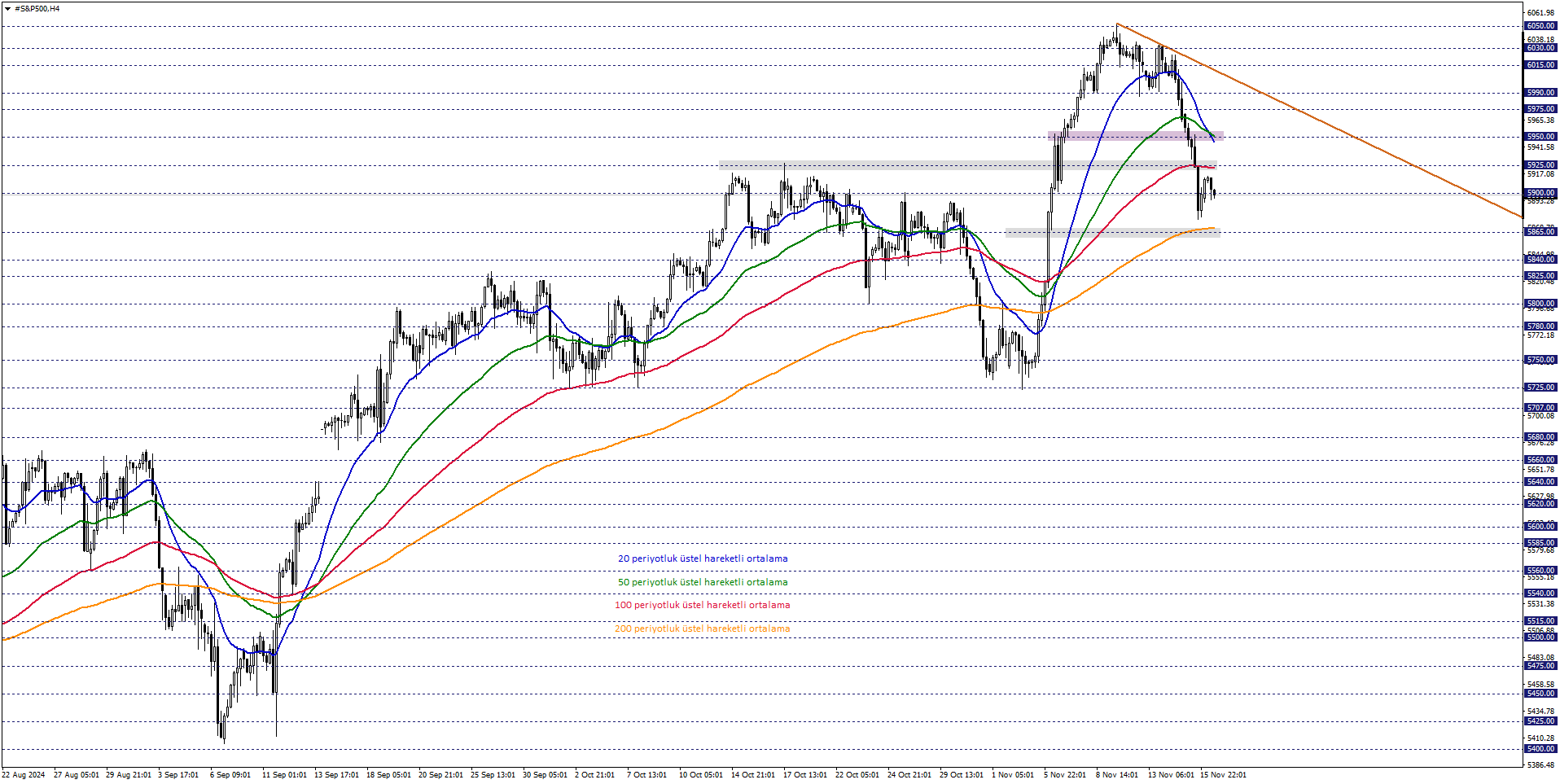Click the 22 Oct 05:01 time axis label
Image resolution: width=1560 pixels, height=784 pixels.
tap(857, 775)
